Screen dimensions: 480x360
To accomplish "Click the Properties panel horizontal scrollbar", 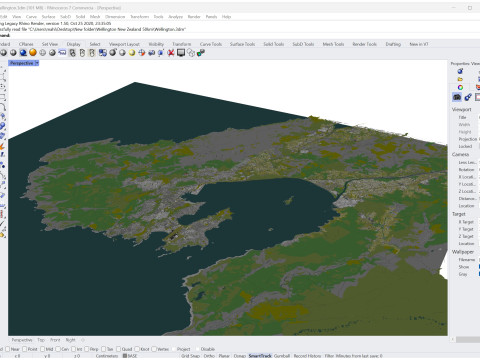I will pyautogui.click(x=468, y=340).
